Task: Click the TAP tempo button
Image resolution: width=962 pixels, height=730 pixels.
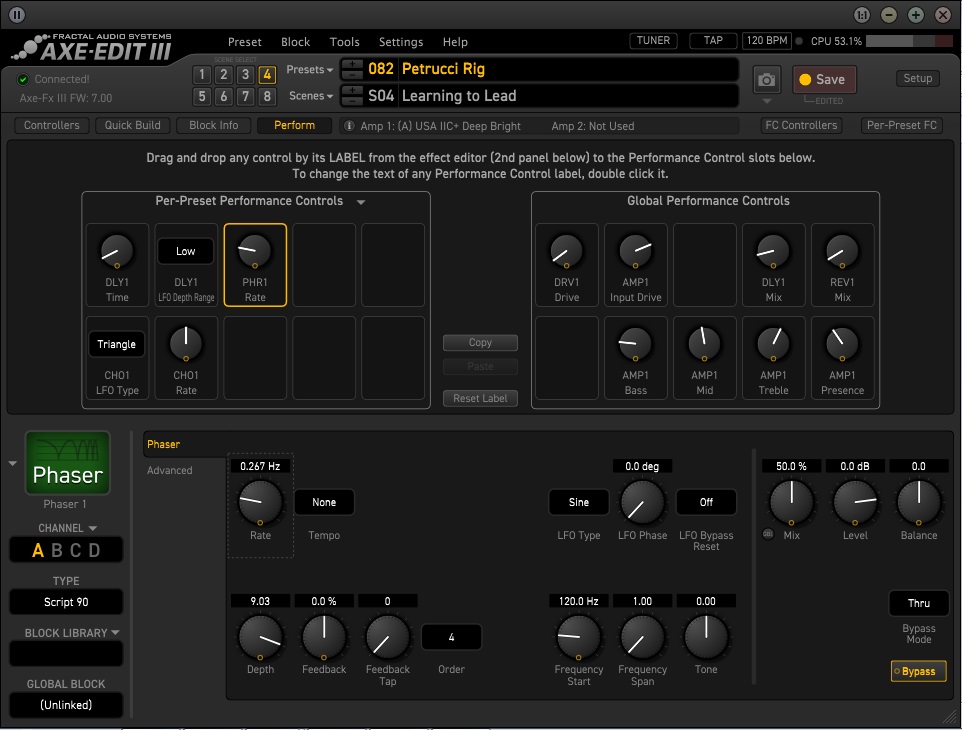Action: (x=713, y=40)
